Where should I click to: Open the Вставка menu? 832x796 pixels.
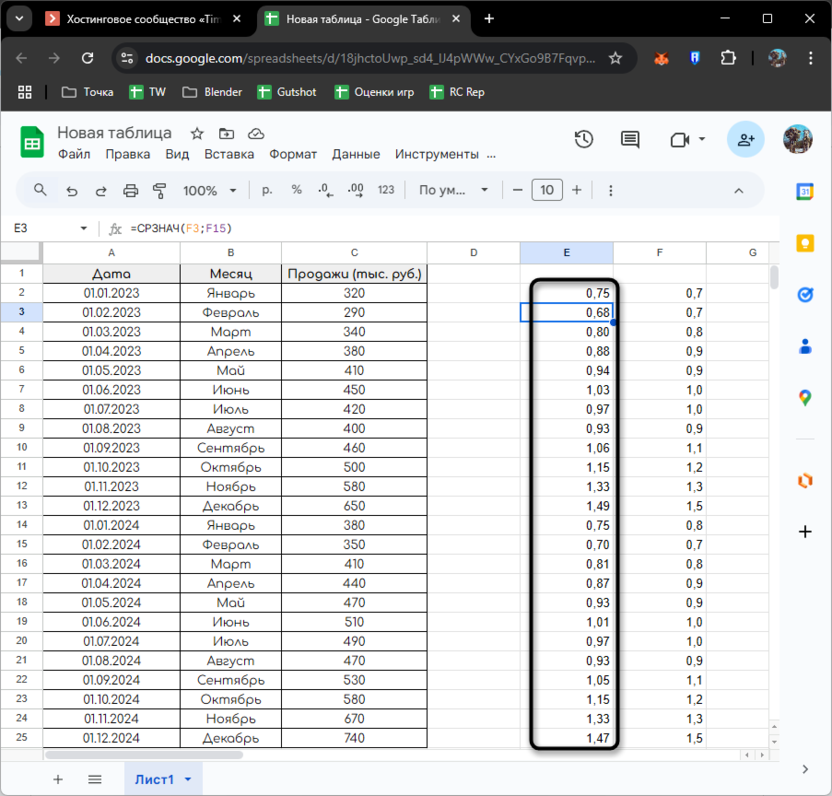click(x=229, y=154)
